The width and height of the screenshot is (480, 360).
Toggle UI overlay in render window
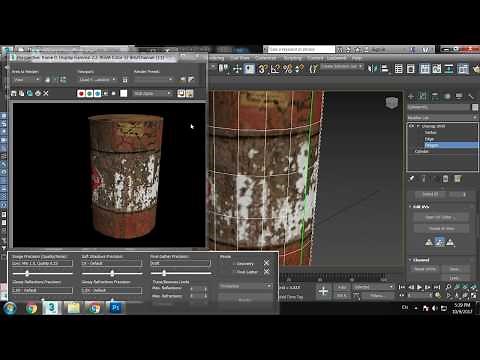(181, 94)
